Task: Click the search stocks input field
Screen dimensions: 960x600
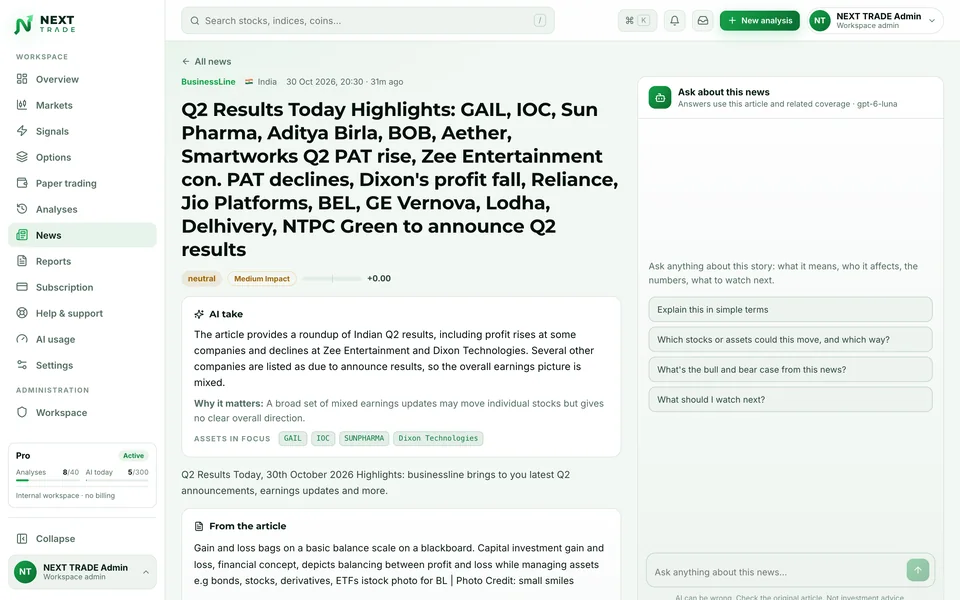Action: (367, 21)
